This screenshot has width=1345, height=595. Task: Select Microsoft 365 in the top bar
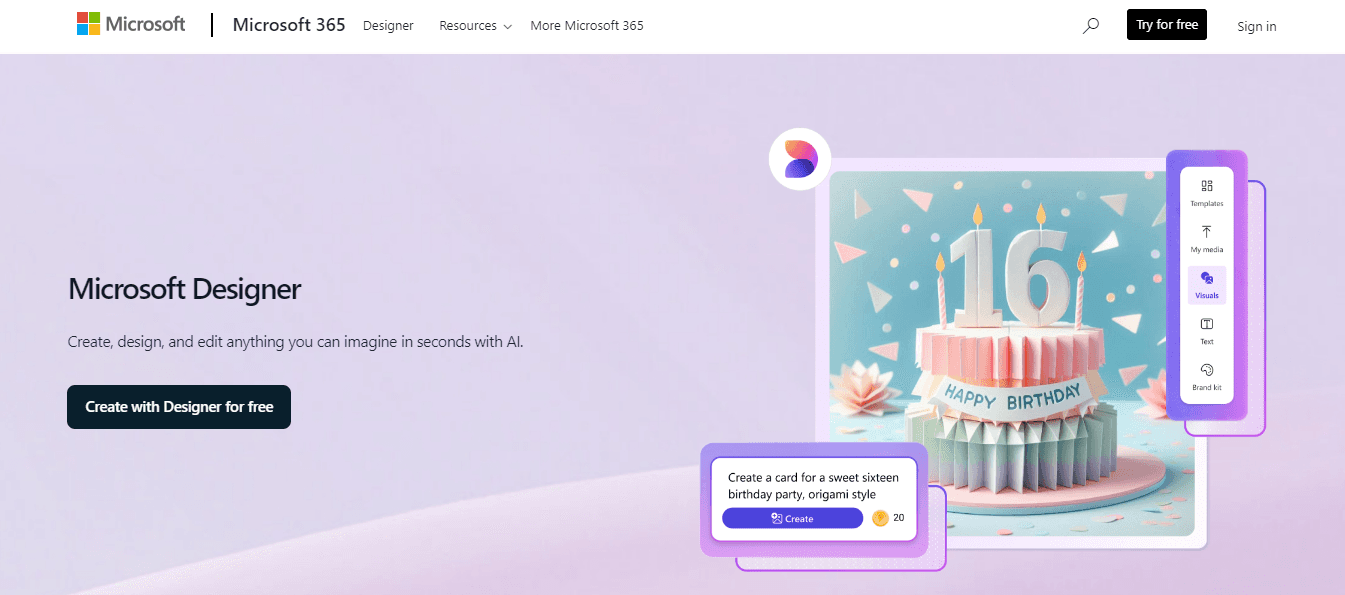pyautogui.click(x=288, y=24)
